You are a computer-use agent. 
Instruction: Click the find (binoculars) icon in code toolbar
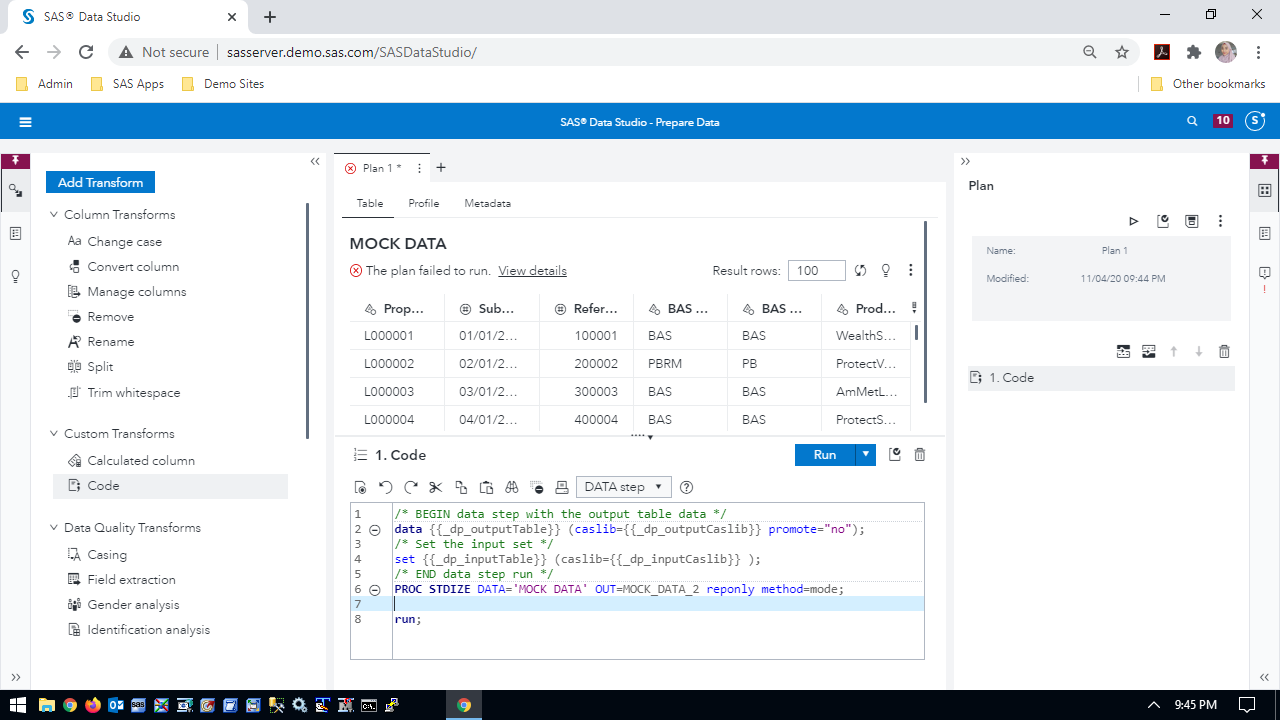point(512,487)
